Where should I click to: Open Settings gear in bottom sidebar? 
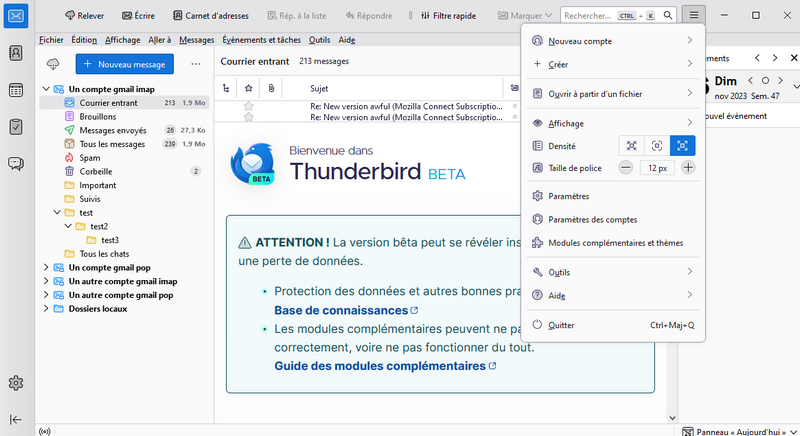16,383
